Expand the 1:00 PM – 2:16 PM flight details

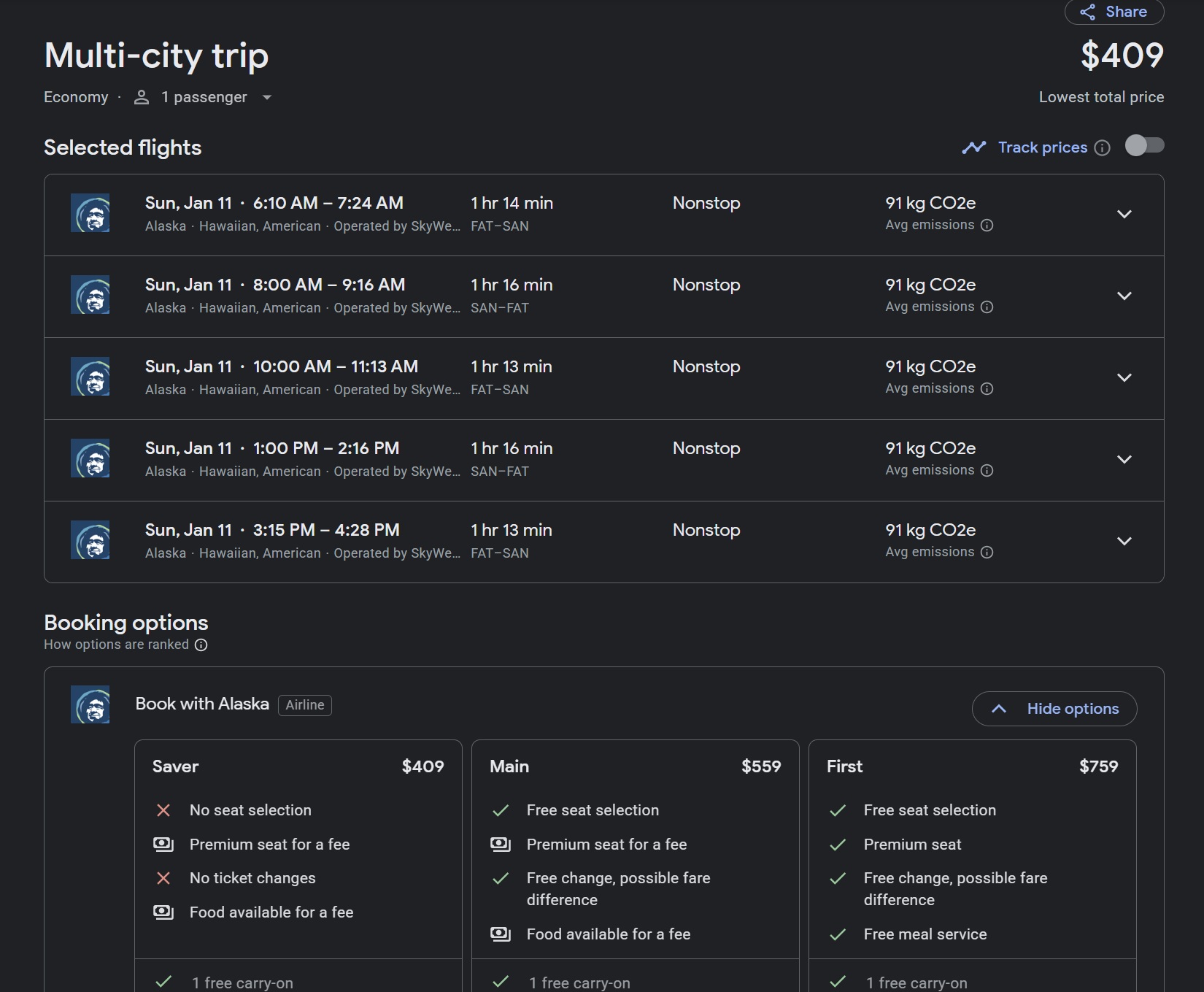coord(1124,460)
